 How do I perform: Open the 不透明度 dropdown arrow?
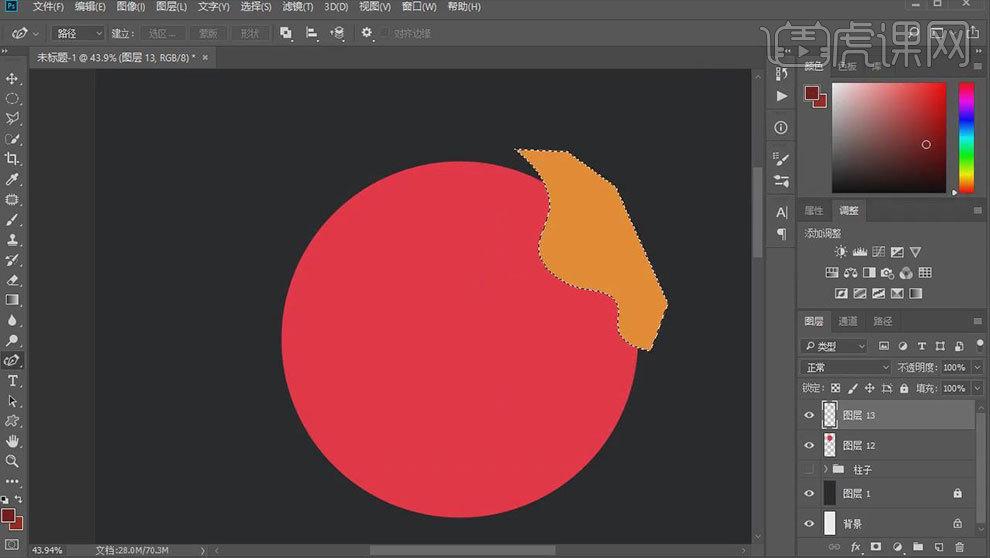click(977, 367)
